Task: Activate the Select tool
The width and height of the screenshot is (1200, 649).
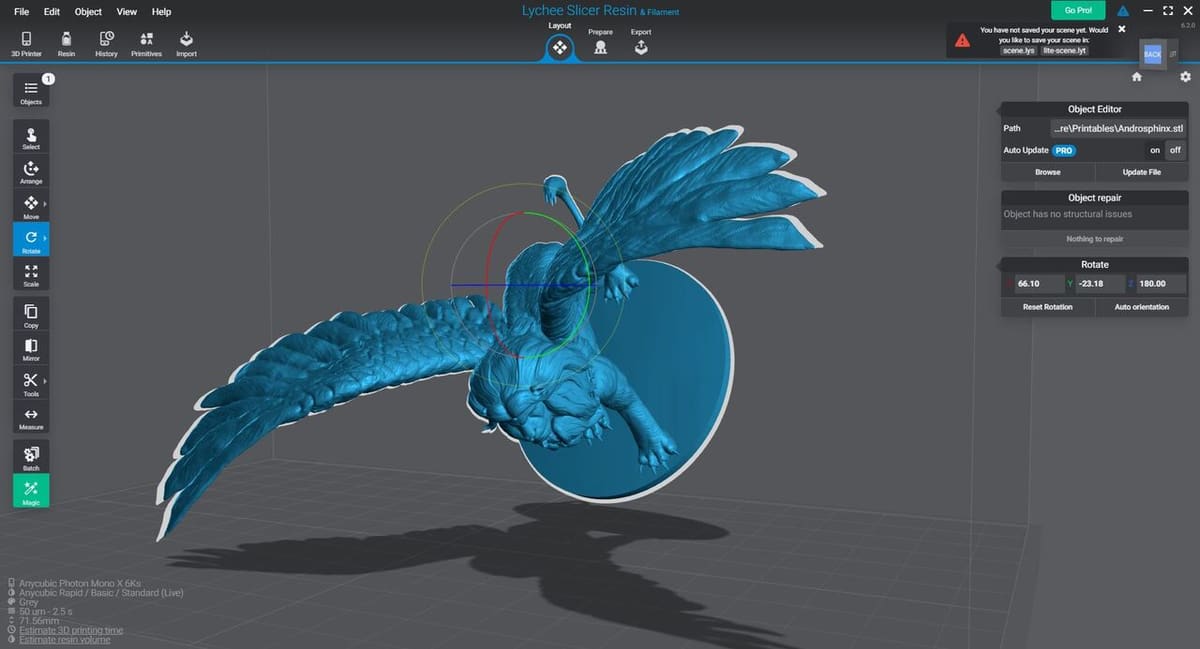Action: [31, 138]
